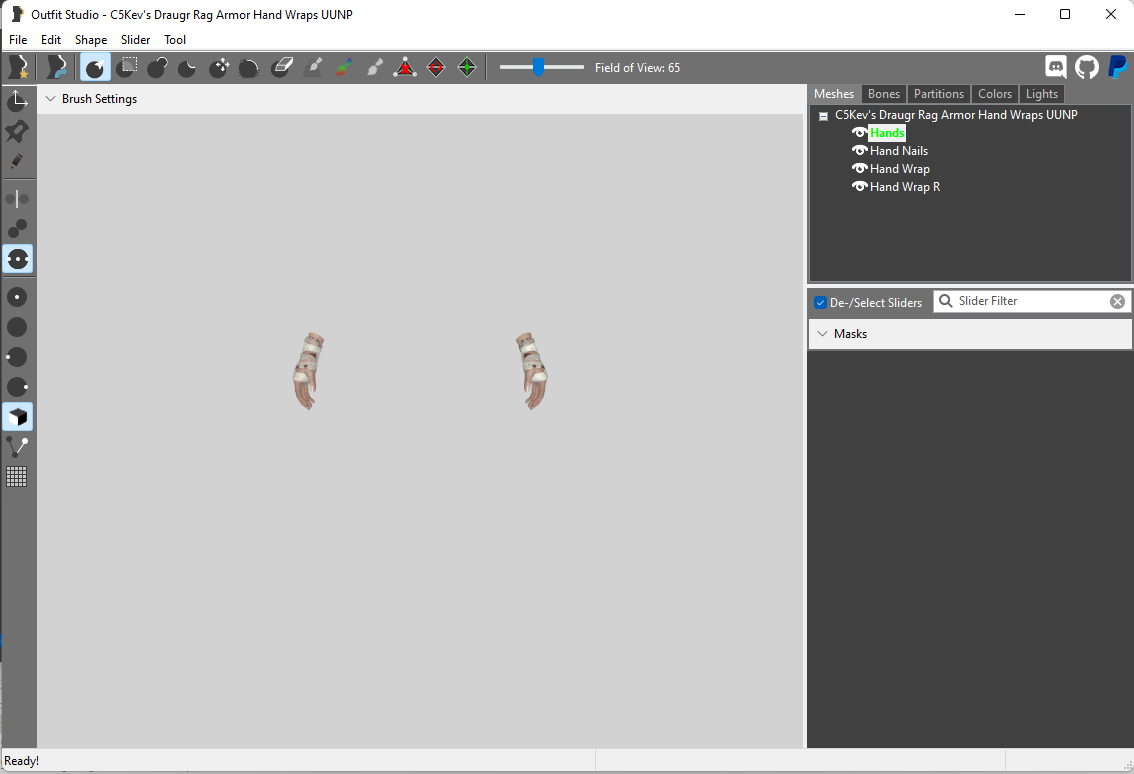Image resolution: width=1134 pixels, height=774 pixels.
Task: Select the Collapse Vertex tool with red X
Action: pos(405,67)
